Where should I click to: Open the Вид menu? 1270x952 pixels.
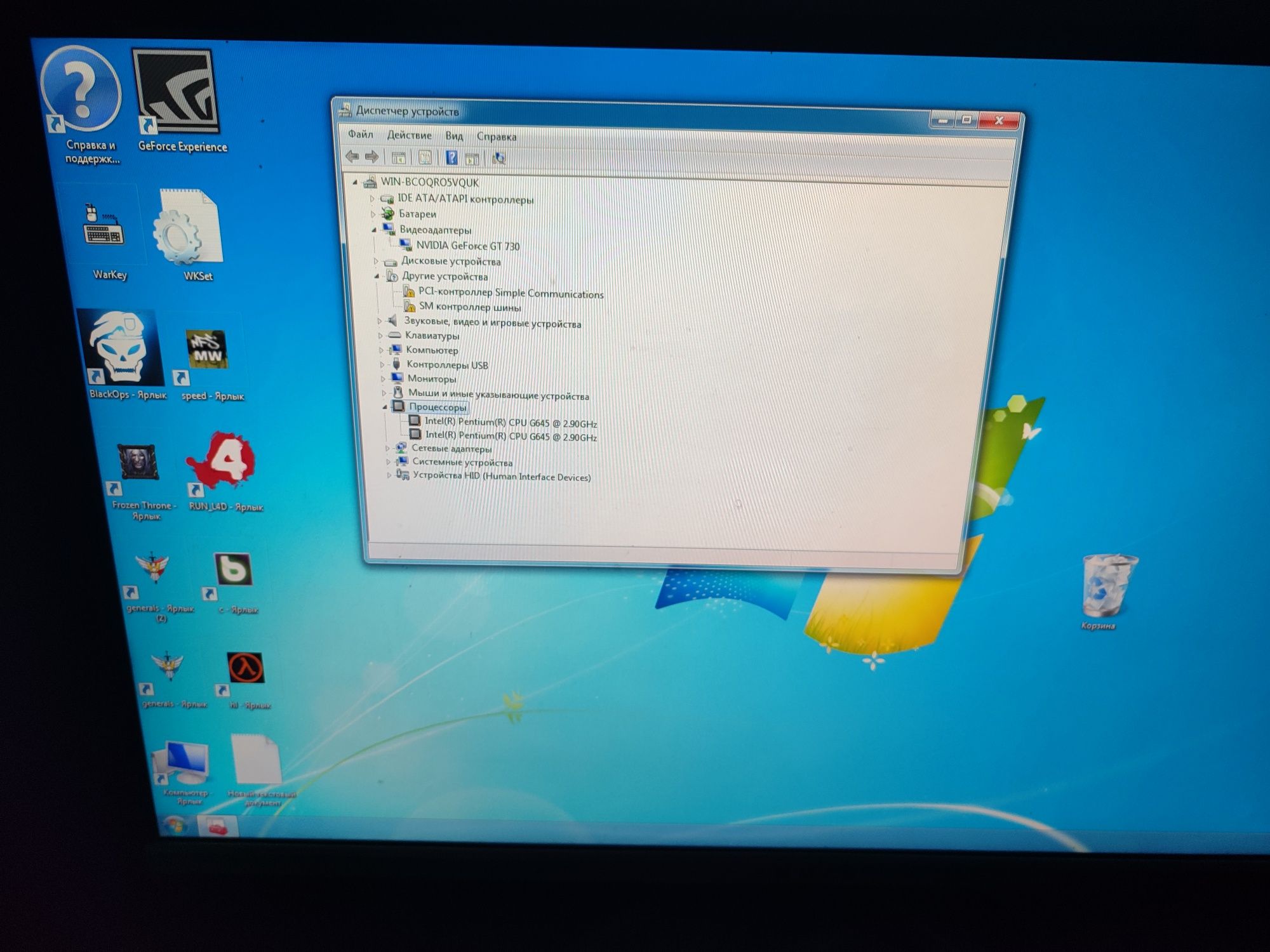pyautogui.click(x=454, y=136)
